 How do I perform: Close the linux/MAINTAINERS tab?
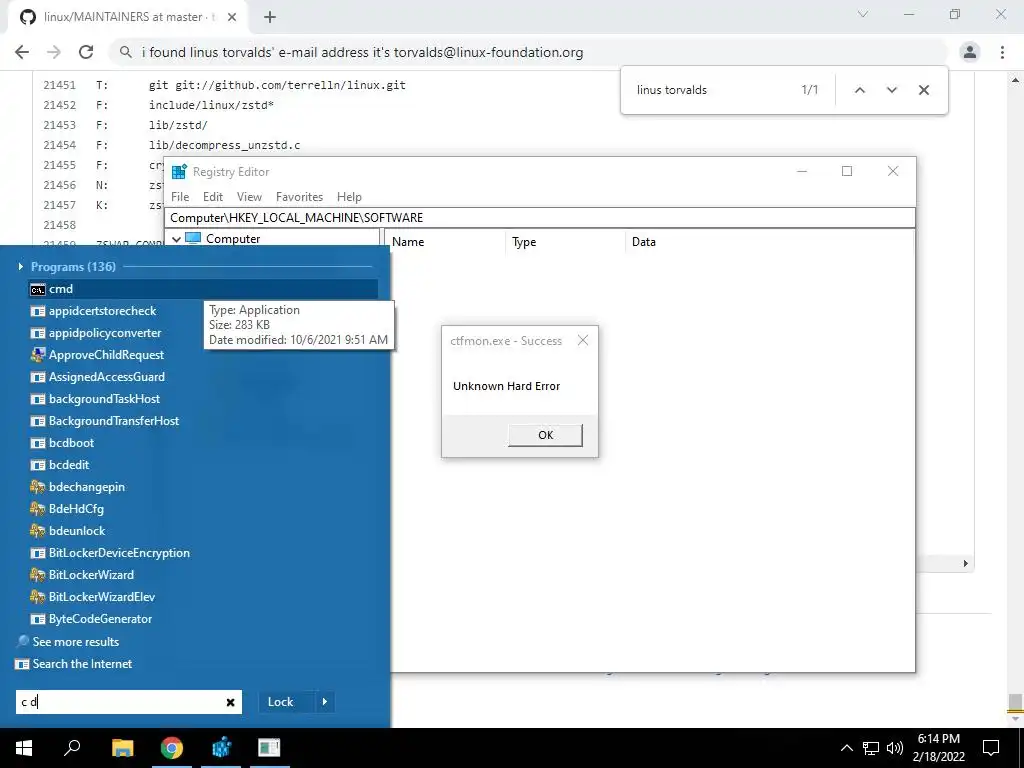click(x=232, y=17)
